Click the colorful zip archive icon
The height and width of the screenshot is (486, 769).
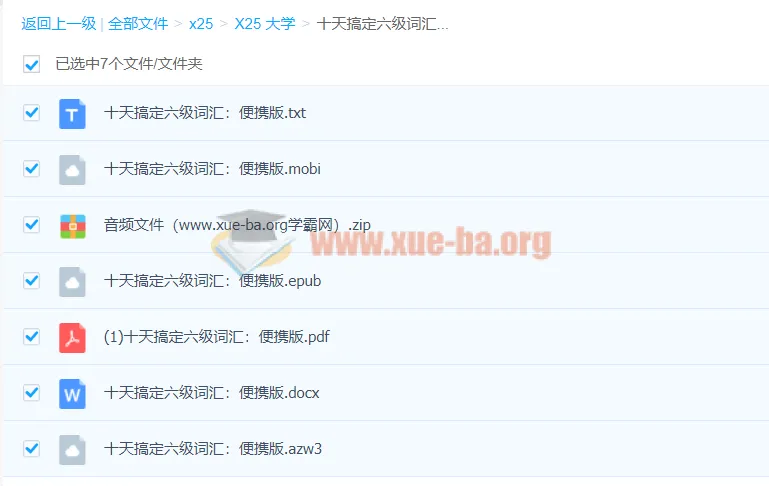point(73,226)
